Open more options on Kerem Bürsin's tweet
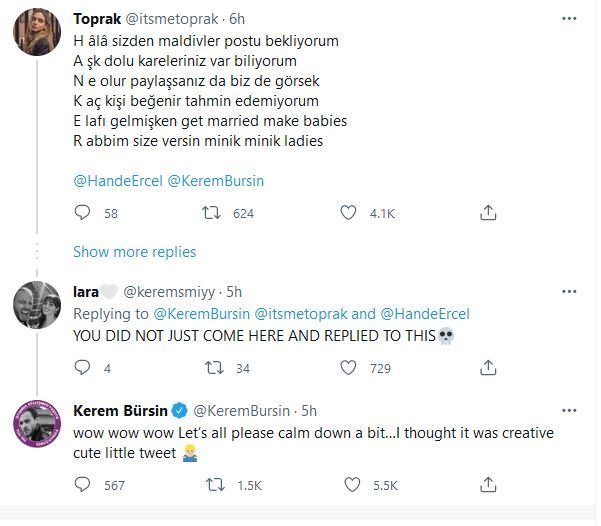Image resolution: width=601 pixels, height=526 pixels. pyautogui.click(x=569, y=410)
